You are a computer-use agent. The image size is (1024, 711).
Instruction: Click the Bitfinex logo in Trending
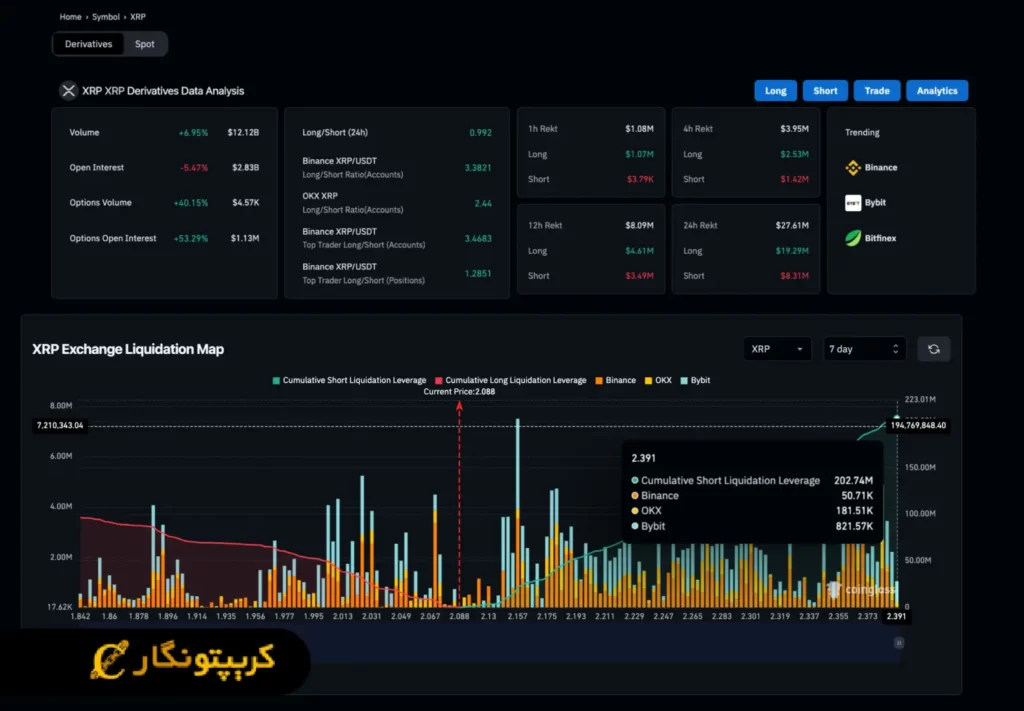pyautogui.click(x=853, y=238)
